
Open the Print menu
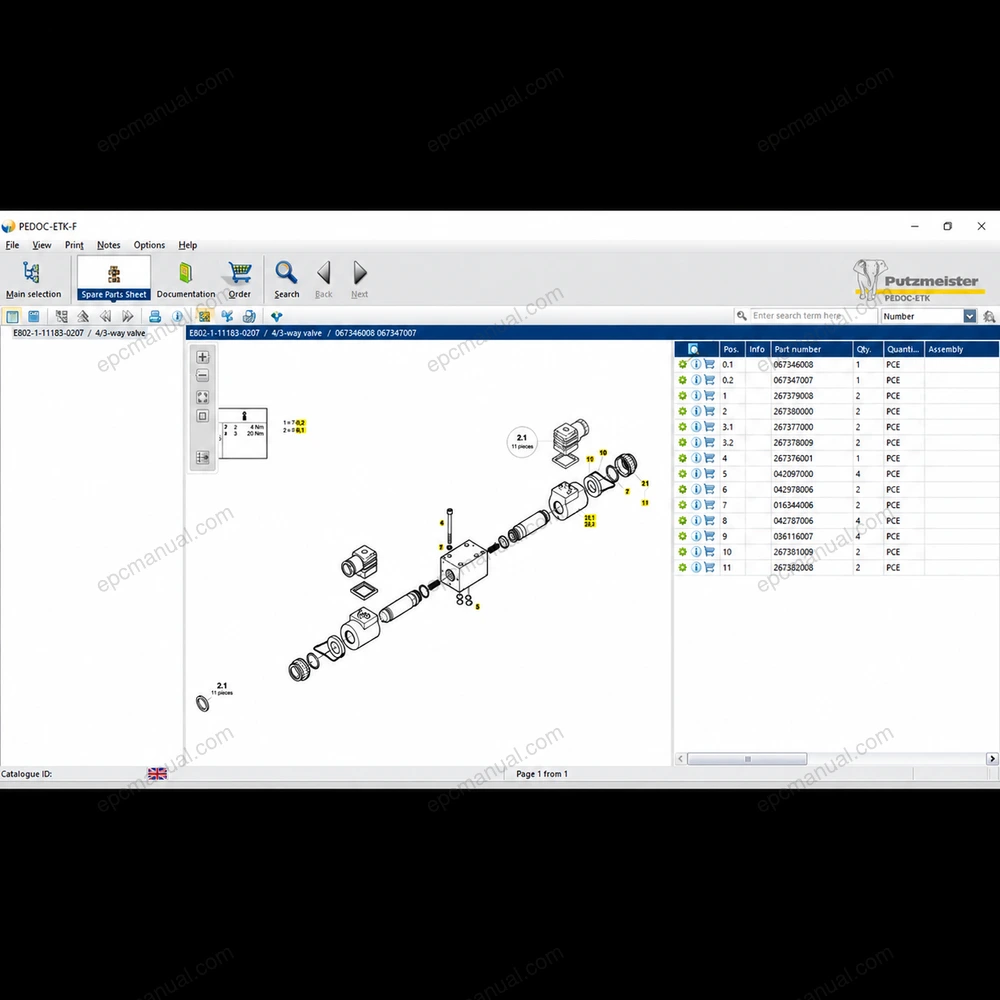click(x=74, y=245)
